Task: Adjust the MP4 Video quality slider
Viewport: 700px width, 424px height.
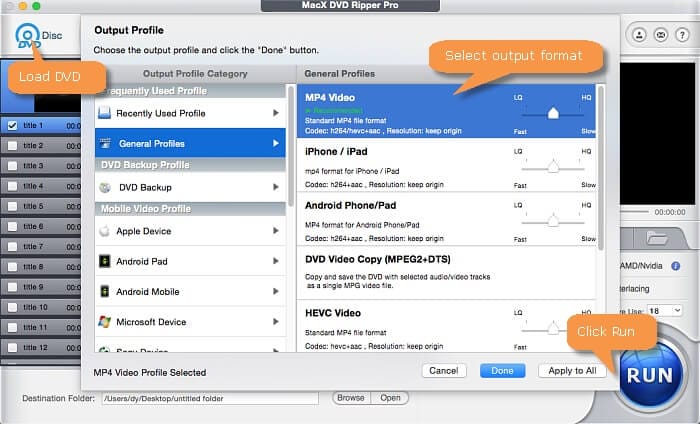Action: [x=553, y=113]
